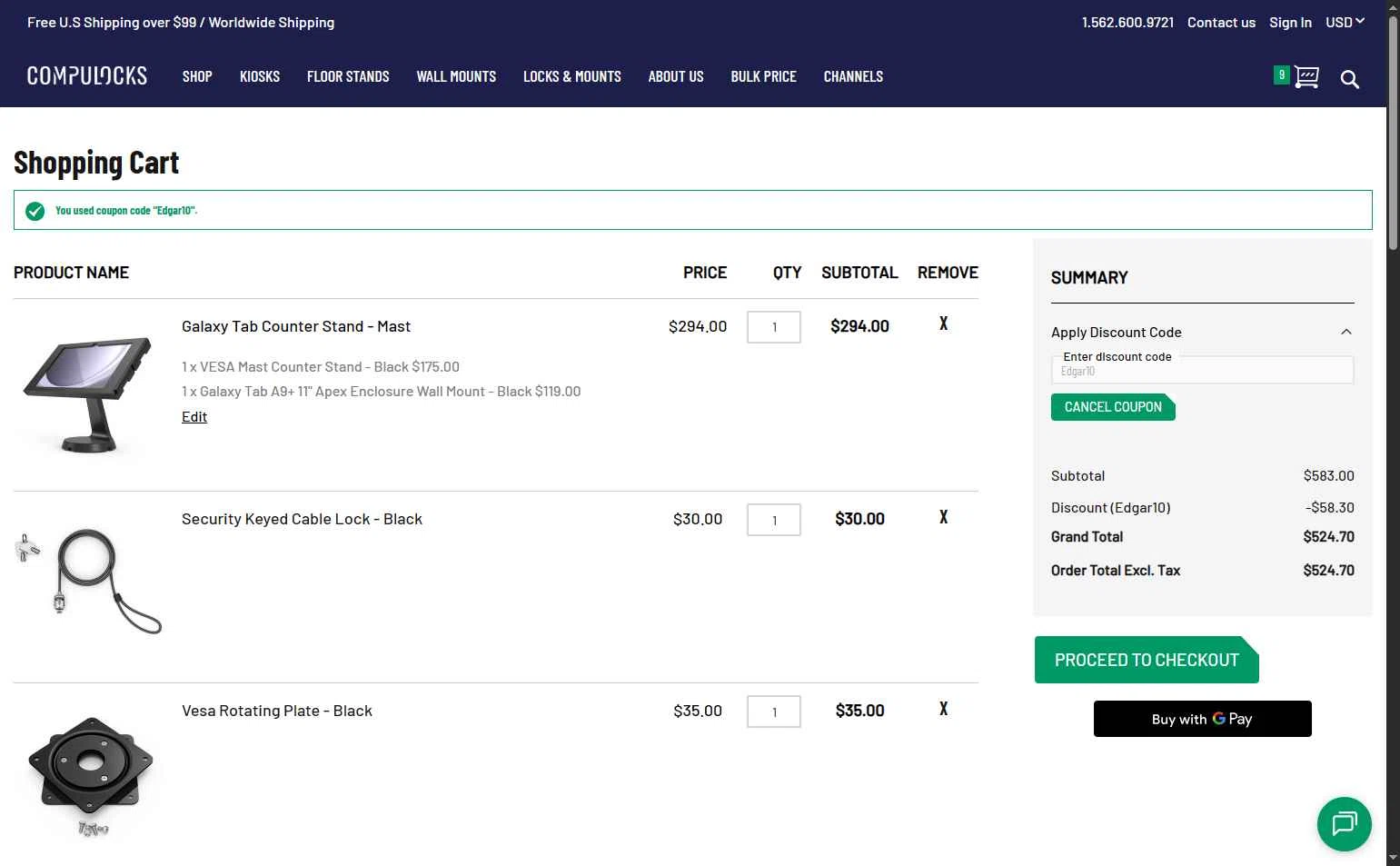Image resolution: width=1400 pixels, height=866 pixels.
Task: Open the live chat bubble icon
Action: [x=1345, y=824]
